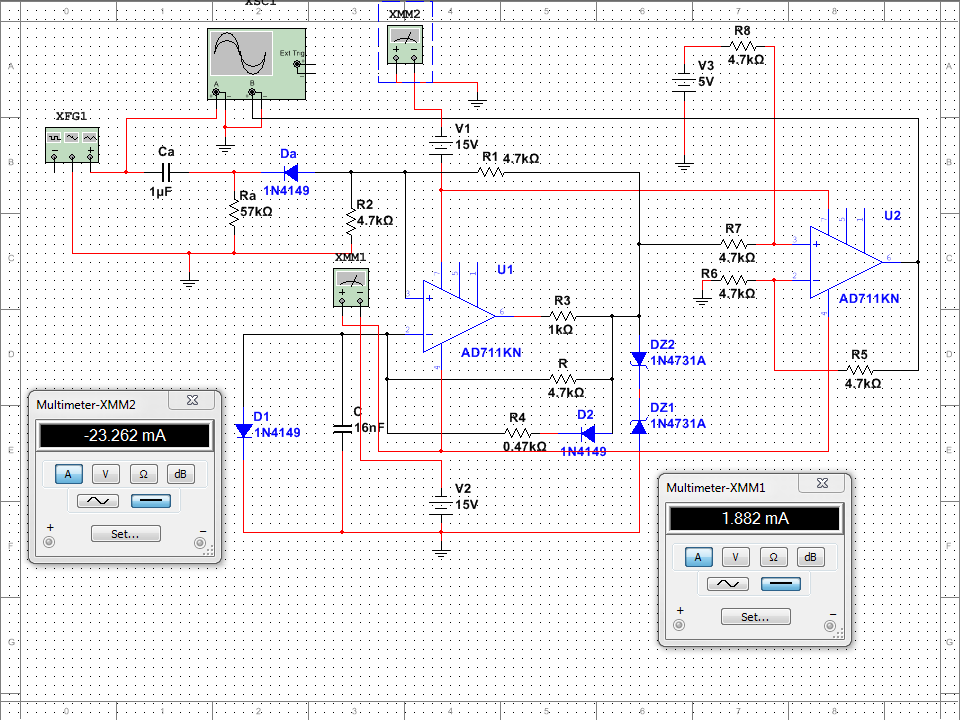Click the -23.262 mA reading display
960x720 pixels.
click(x=125, y=436)
